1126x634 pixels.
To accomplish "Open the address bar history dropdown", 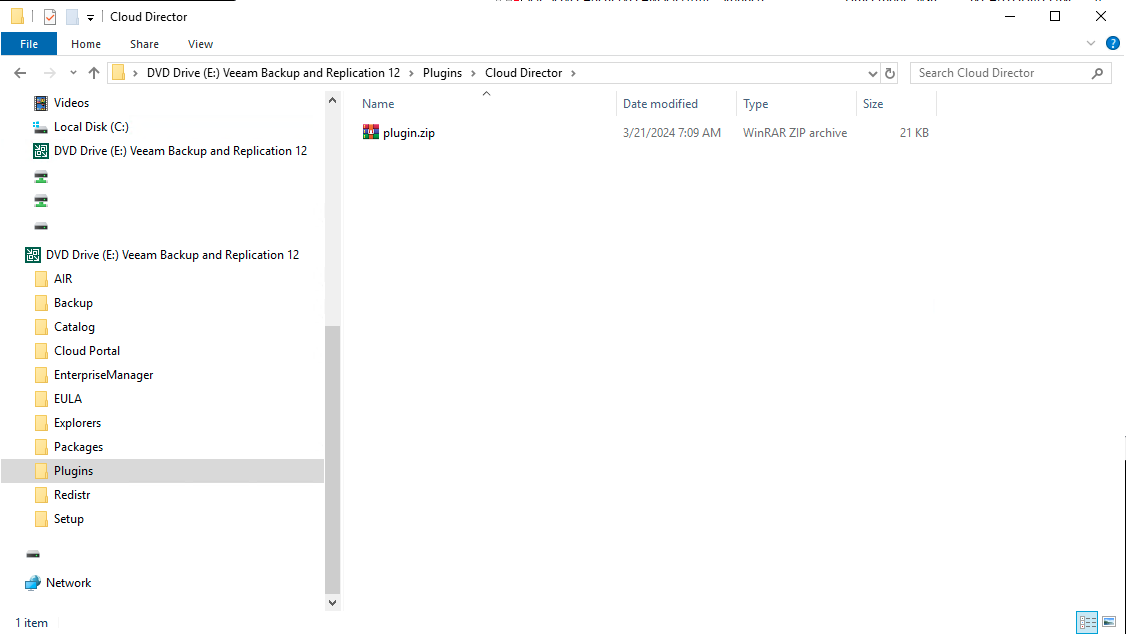I will pyautogui.click(x=873, y=73).
